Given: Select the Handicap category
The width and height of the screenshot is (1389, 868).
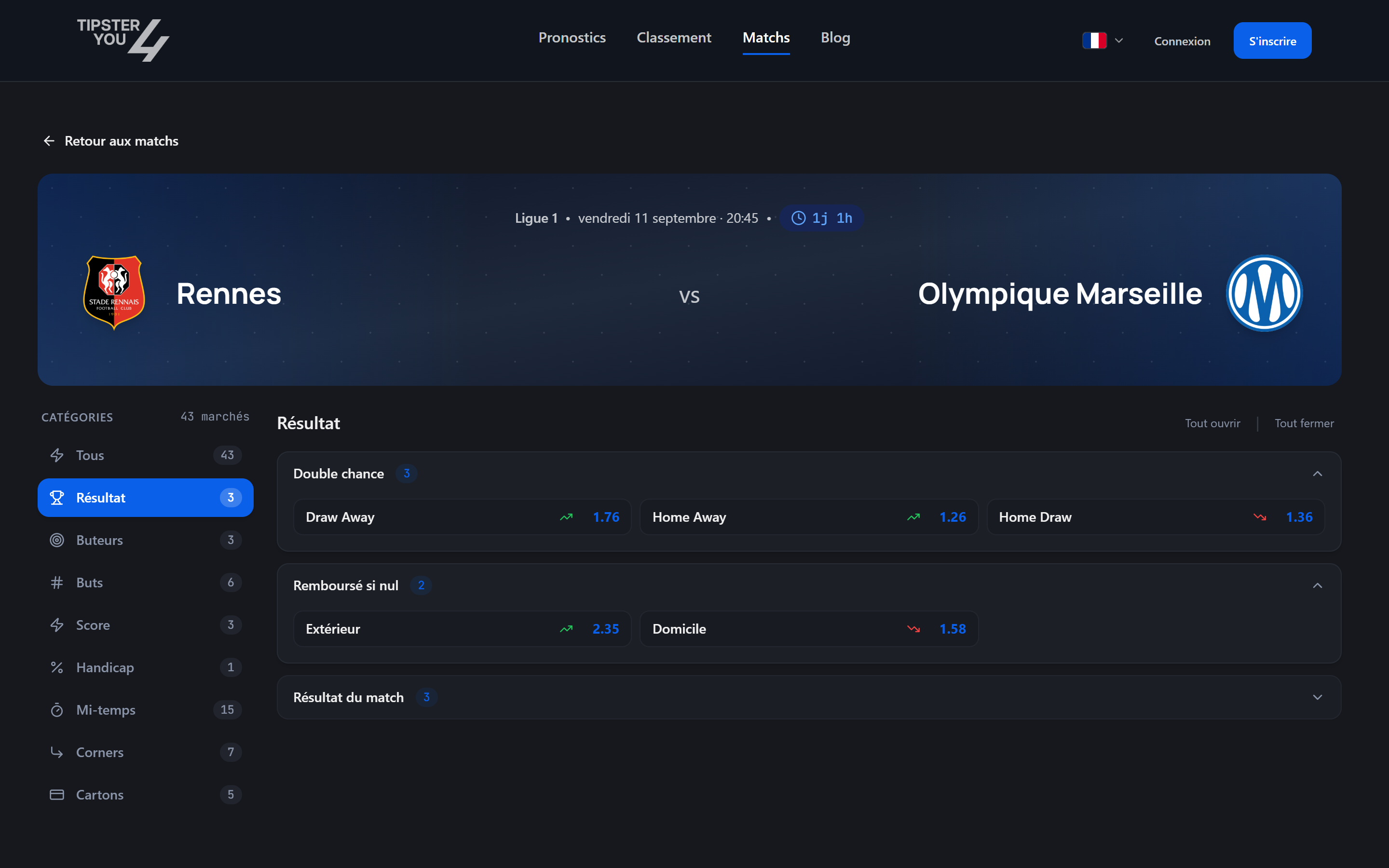Looking at the screenshot, I should pyautogui.click(x=145, y=668).
